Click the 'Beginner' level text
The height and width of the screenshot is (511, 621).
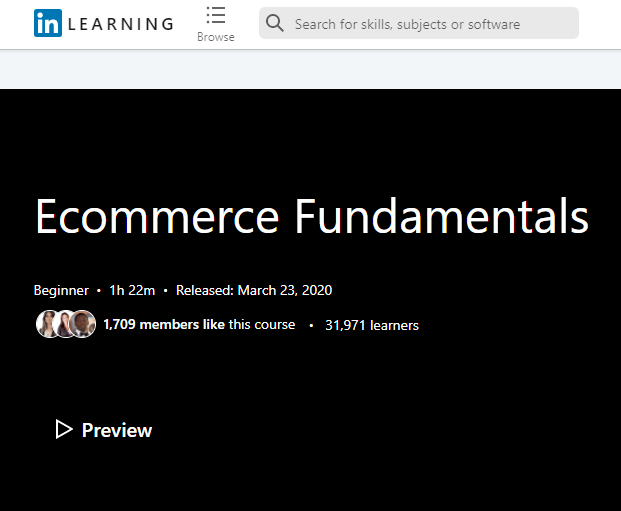[61, 290]
